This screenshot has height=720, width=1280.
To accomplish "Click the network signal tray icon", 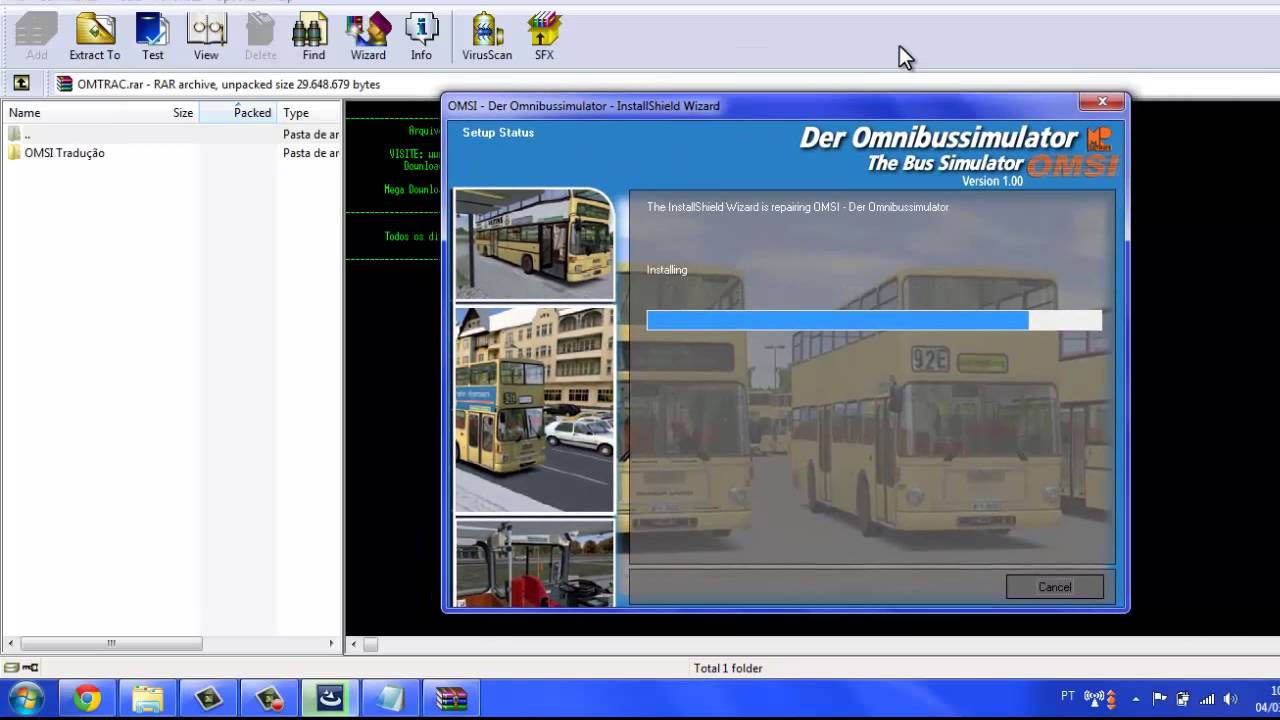I will (1207, 699).
